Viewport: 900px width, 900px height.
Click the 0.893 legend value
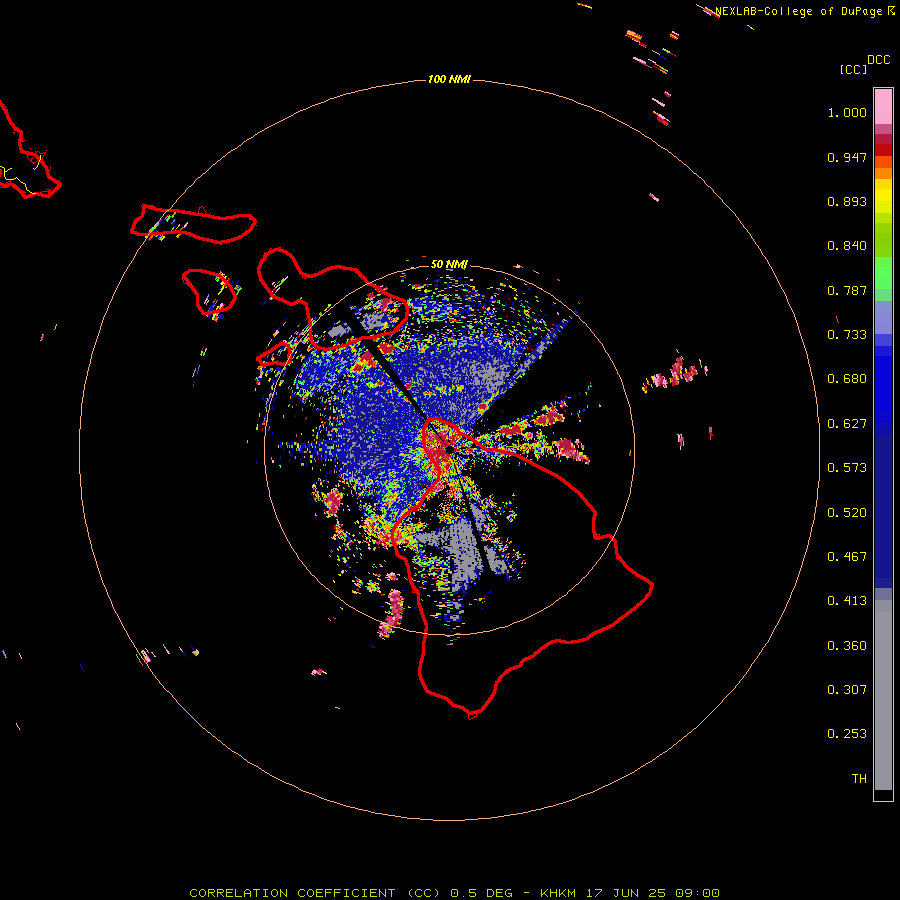(847, 201)
